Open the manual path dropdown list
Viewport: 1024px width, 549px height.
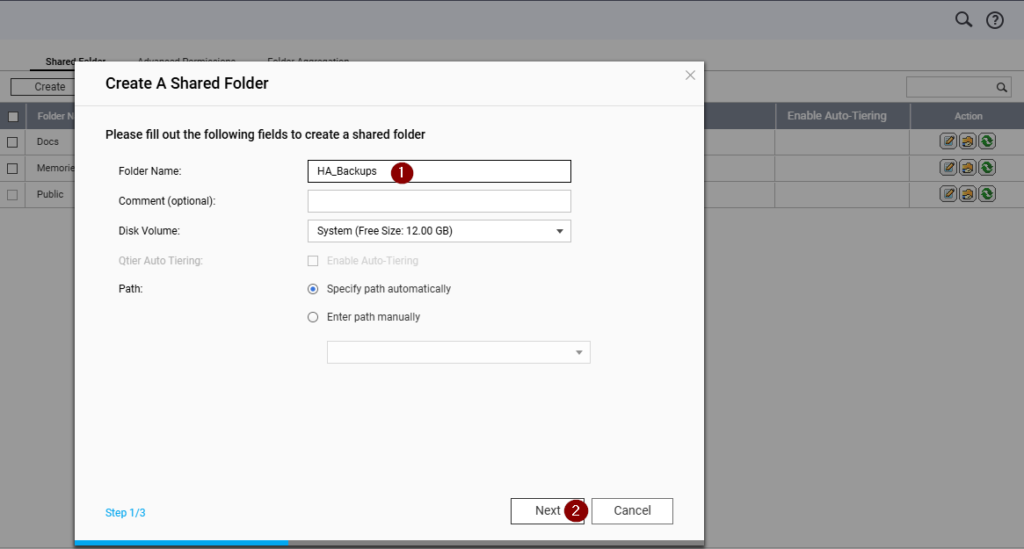[x=458, y=353]
